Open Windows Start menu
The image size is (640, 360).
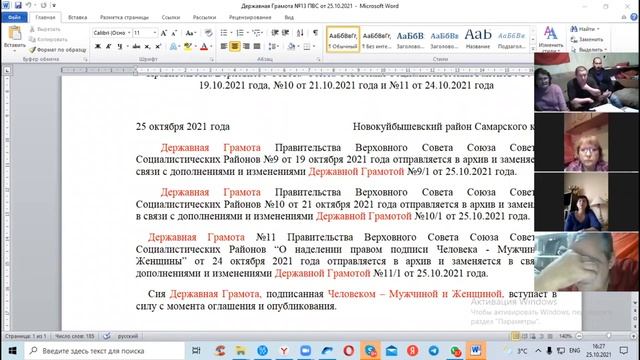pos(12,351)
